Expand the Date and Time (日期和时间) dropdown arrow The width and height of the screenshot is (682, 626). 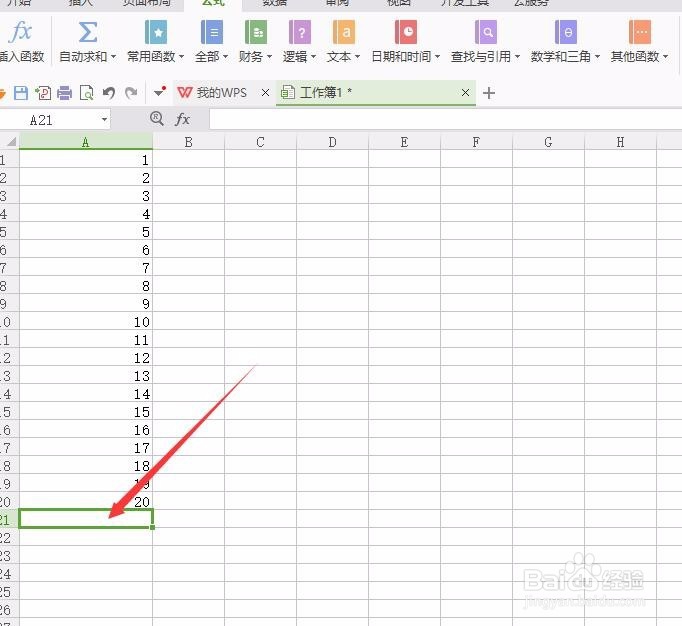(437, 57)
